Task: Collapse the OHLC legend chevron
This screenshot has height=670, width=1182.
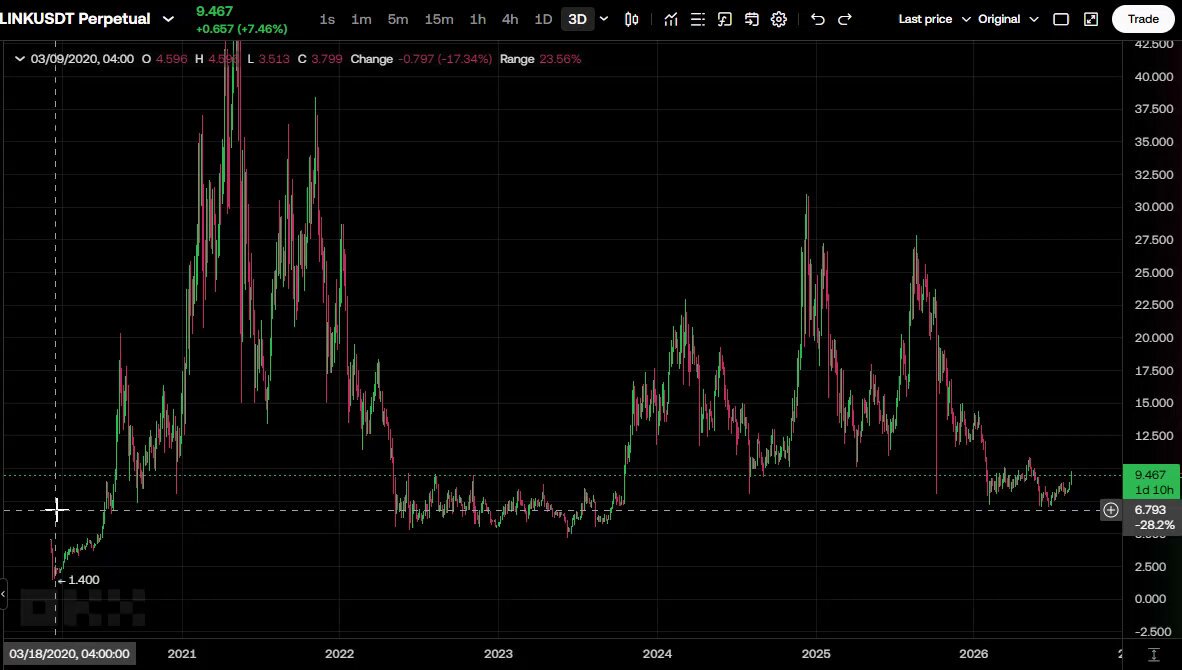Action: [x=20, y=59]
